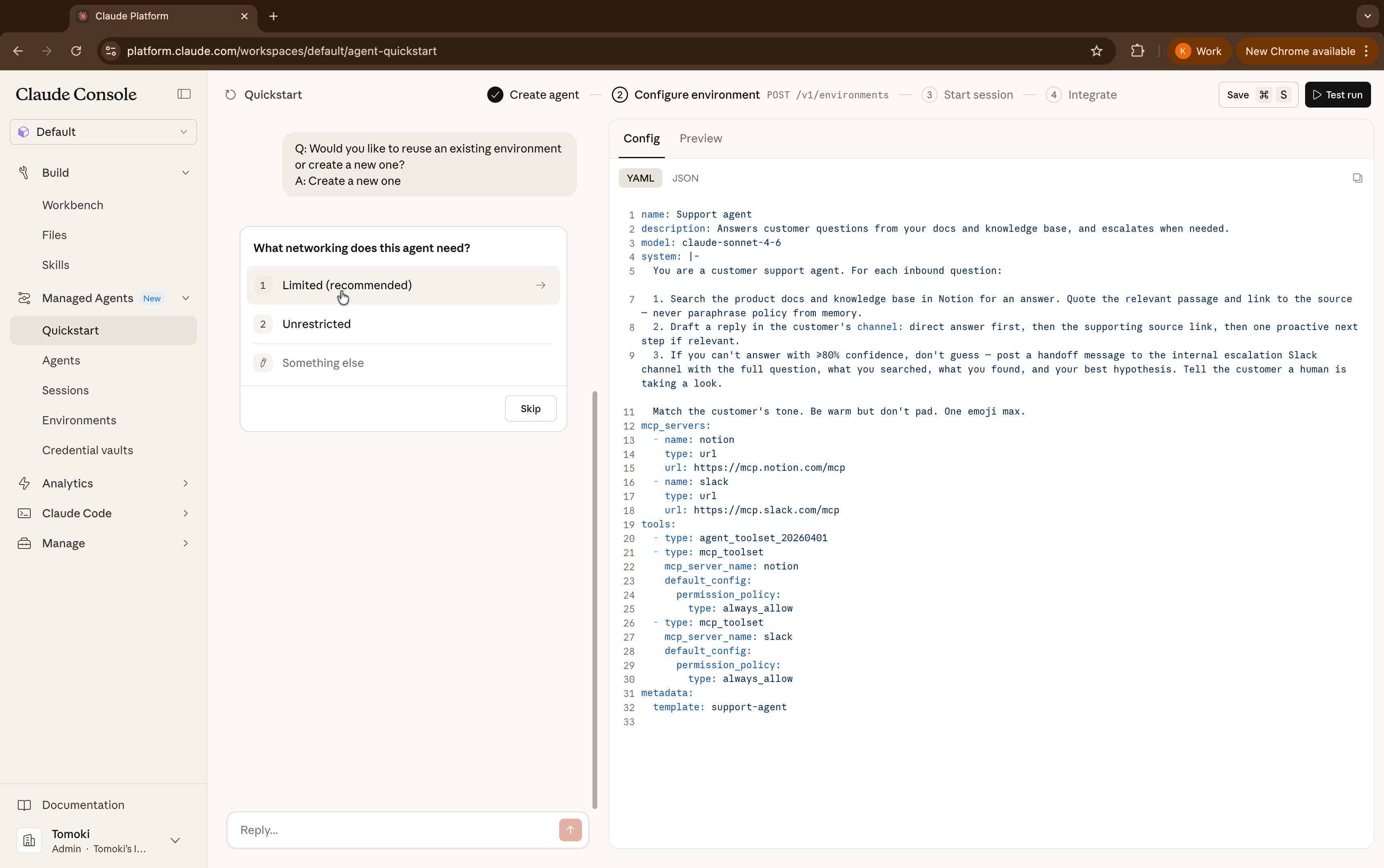Bookmark page with star icon

coord(1096,51)
